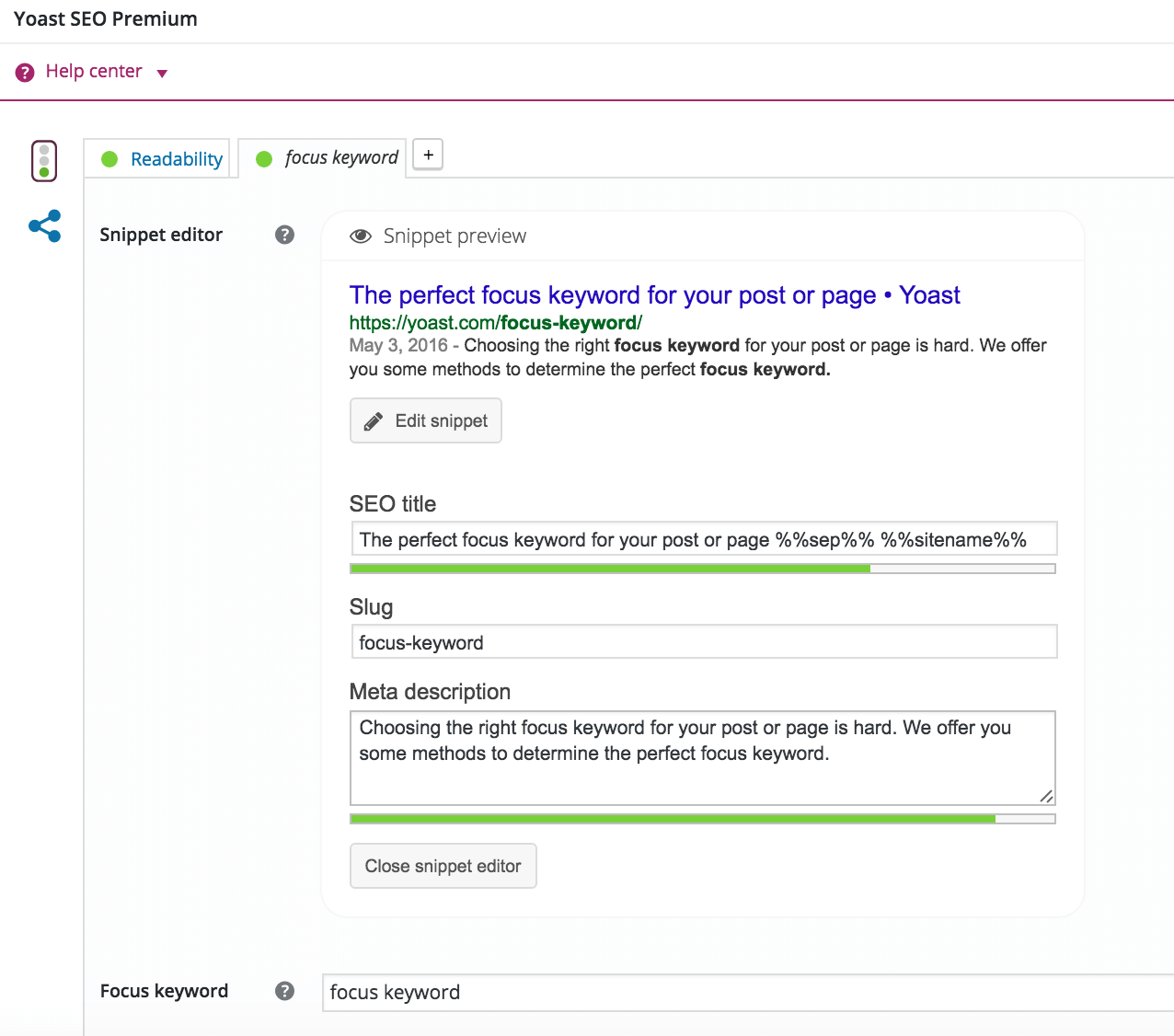The height and width of the screenshot is (1036, 1174).
Task: Click the SEO title length progress bar
Action: 702,568
